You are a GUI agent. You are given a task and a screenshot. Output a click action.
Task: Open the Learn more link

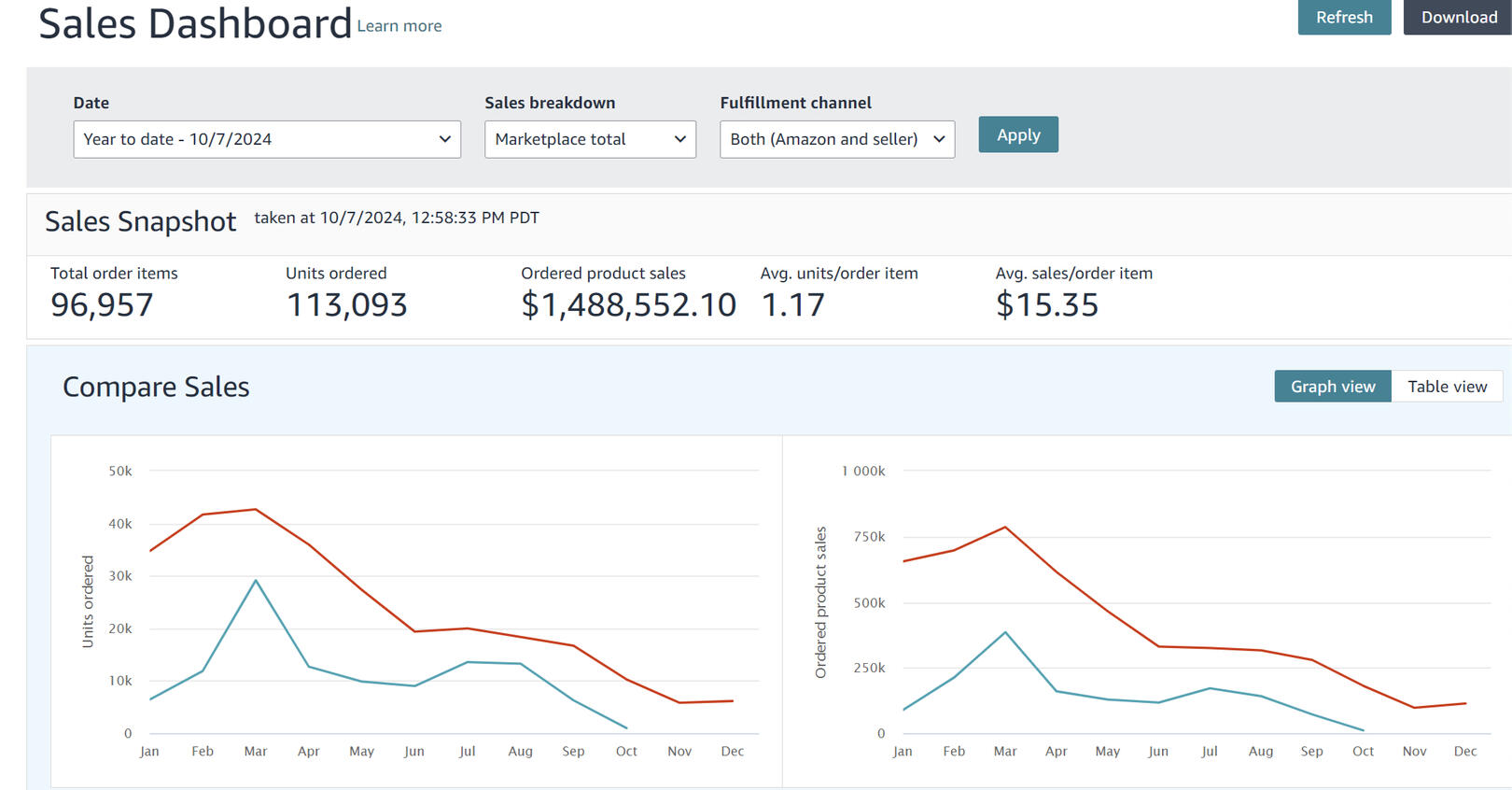pyautogui.click(x=399, y=26)
